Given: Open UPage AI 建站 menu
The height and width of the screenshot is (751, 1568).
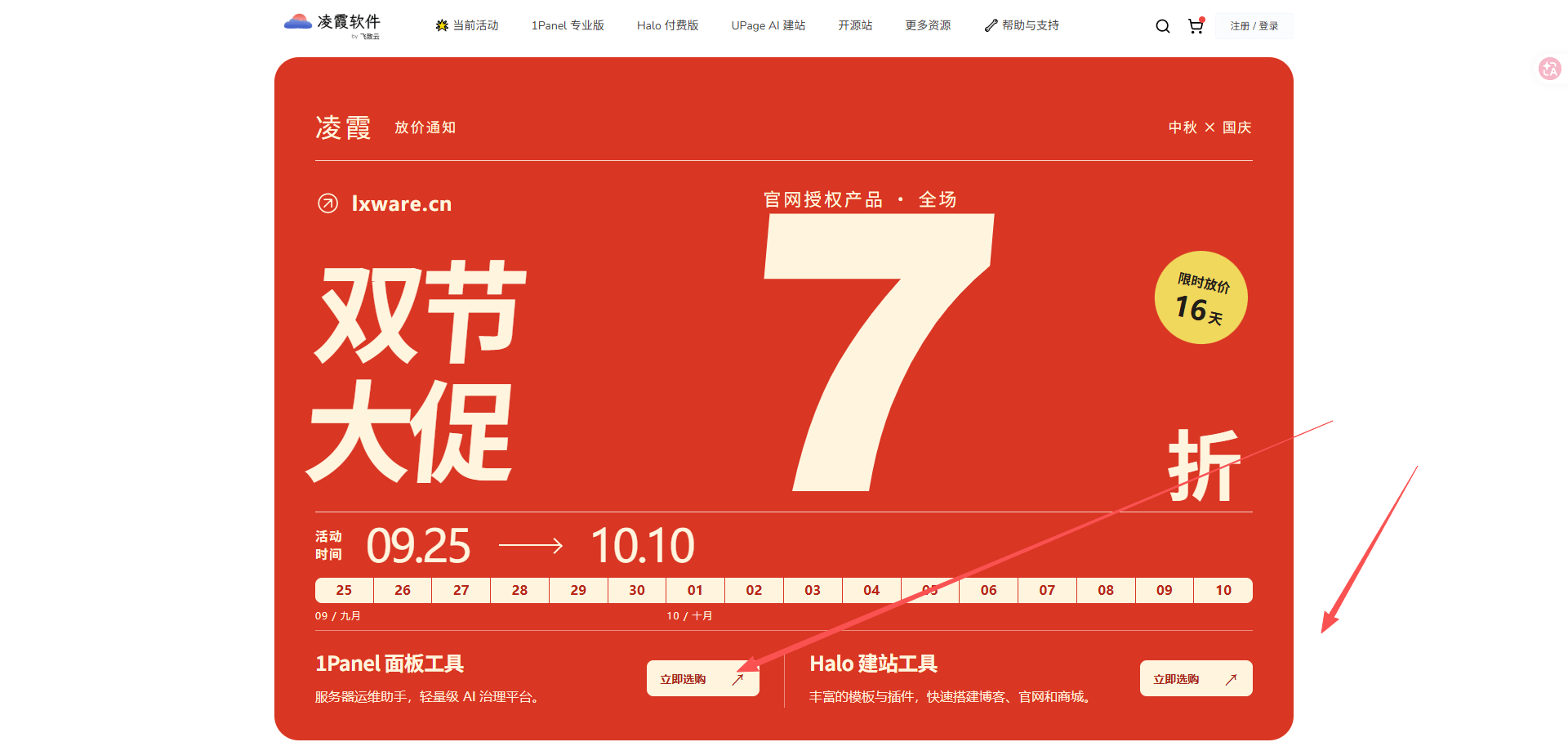Looking at the screenshot, I should [x=768, y=25].
